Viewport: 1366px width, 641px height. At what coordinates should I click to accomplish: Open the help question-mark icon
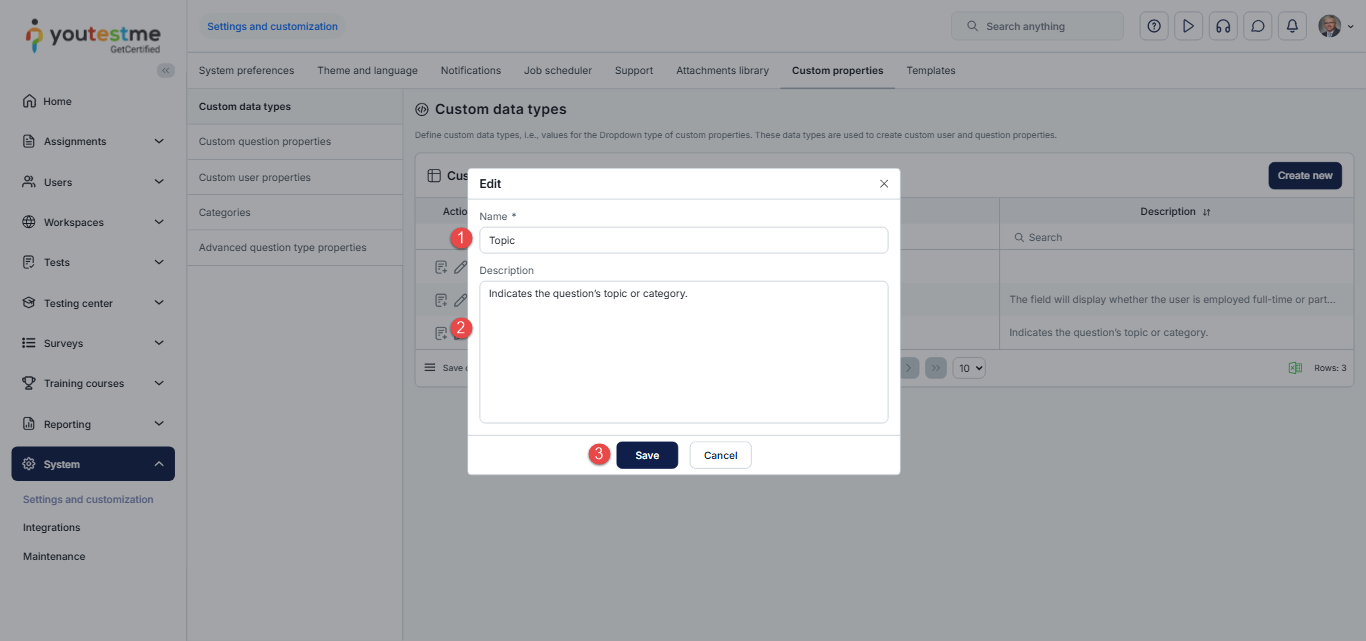coord(1154,26)
